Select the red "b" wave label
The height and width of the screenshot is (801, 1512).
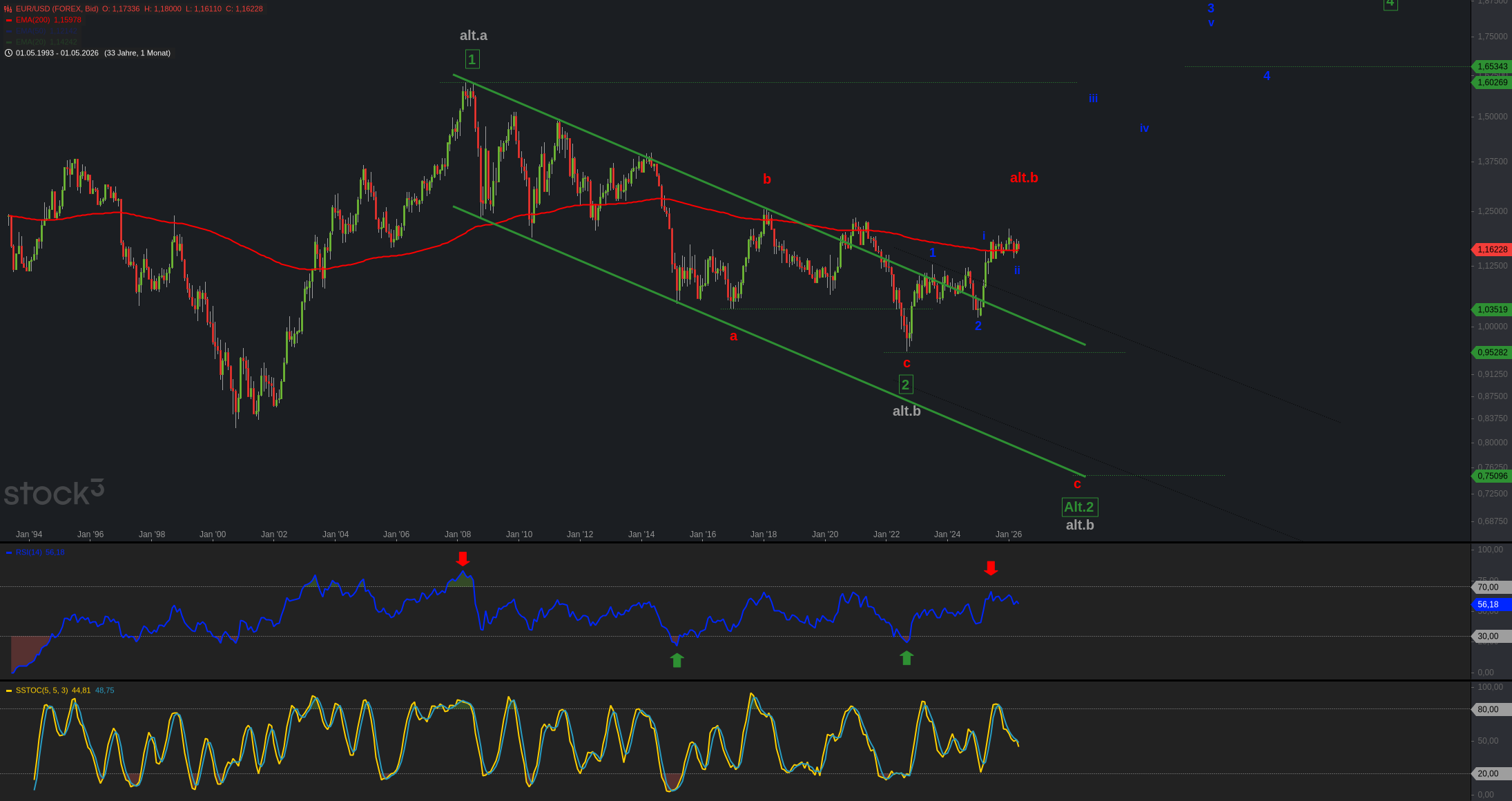click(x=767, y=180)
